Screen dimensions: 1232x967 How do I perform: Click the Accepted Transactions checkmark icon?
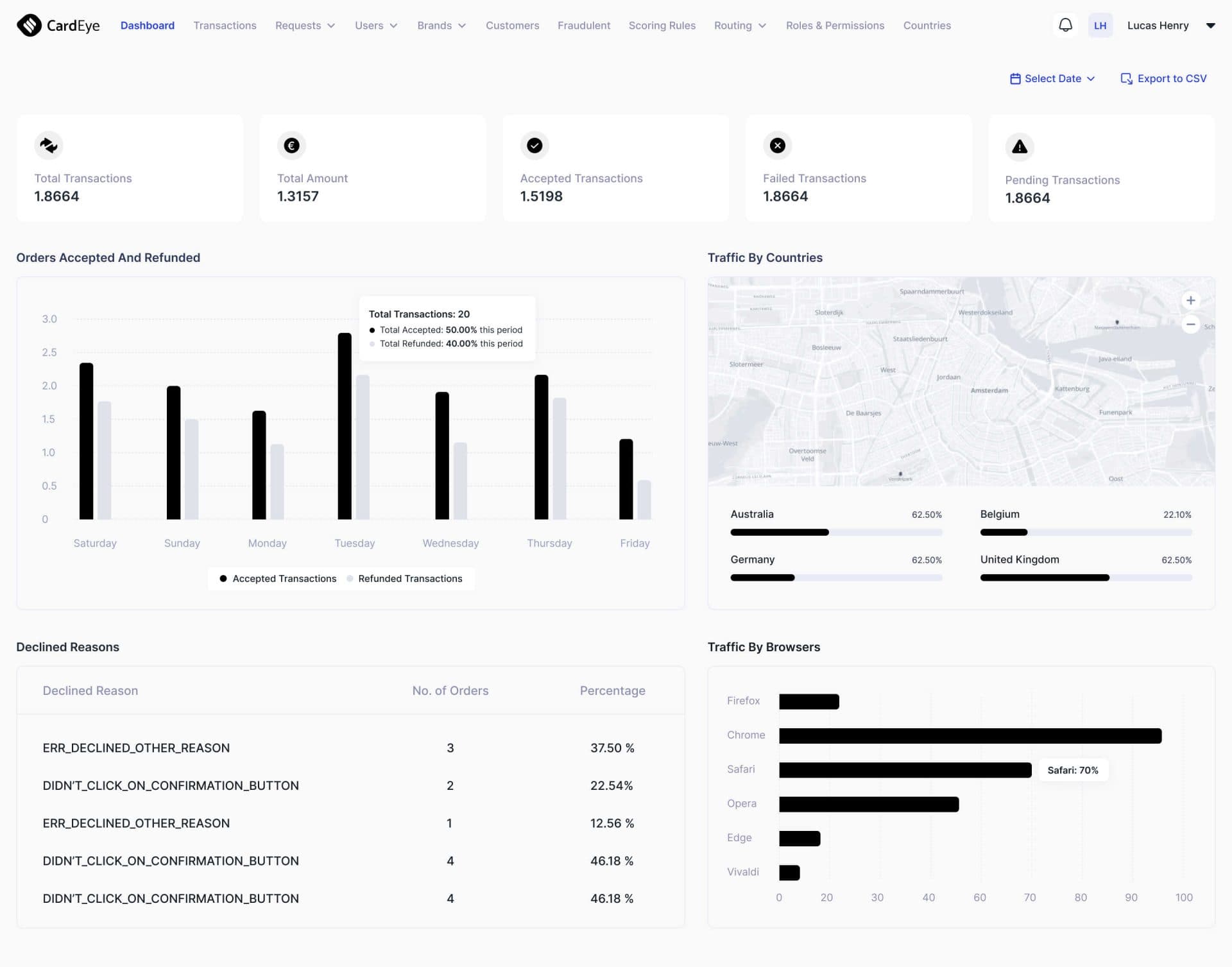coord(535,146)
